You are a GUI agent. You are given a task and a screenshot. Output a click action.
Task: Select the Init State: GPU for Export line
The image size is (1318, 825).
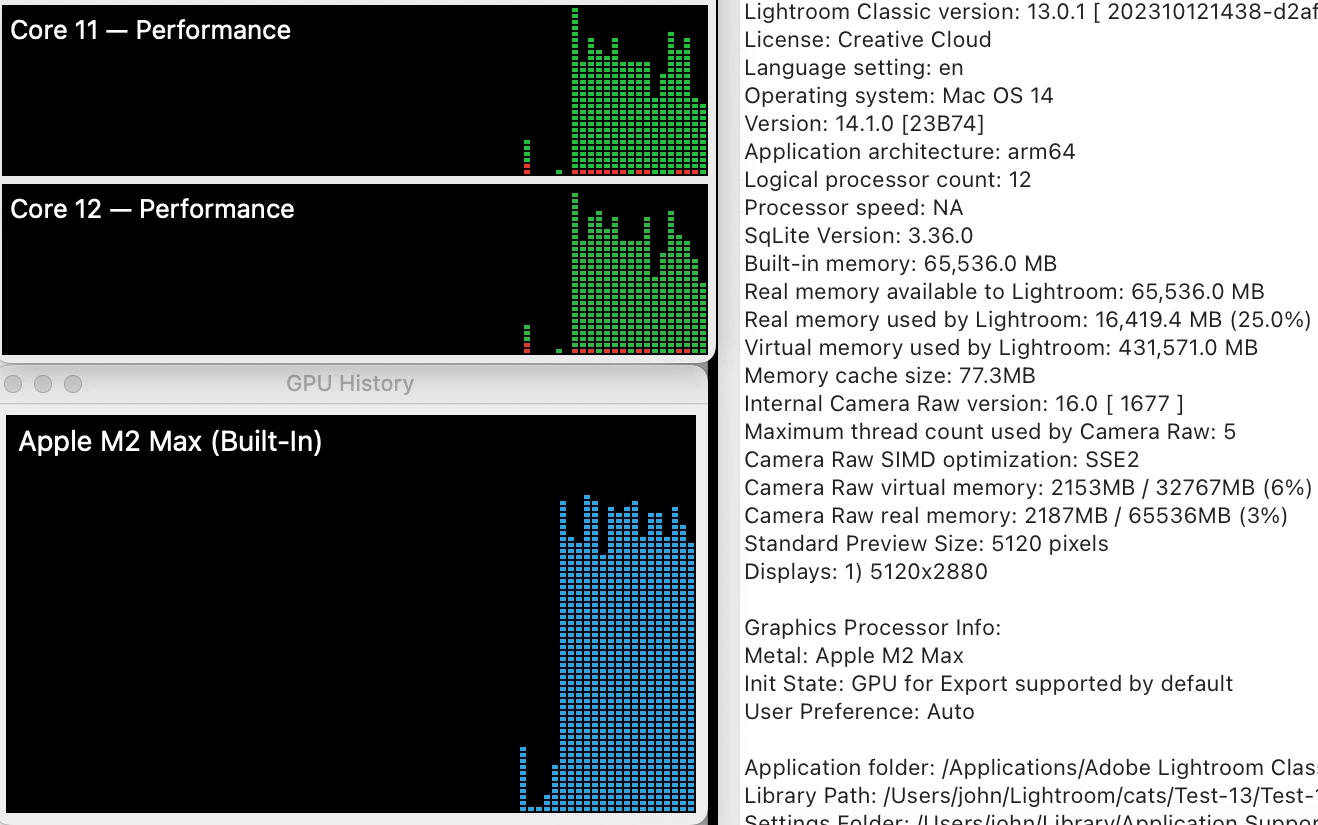989,684
